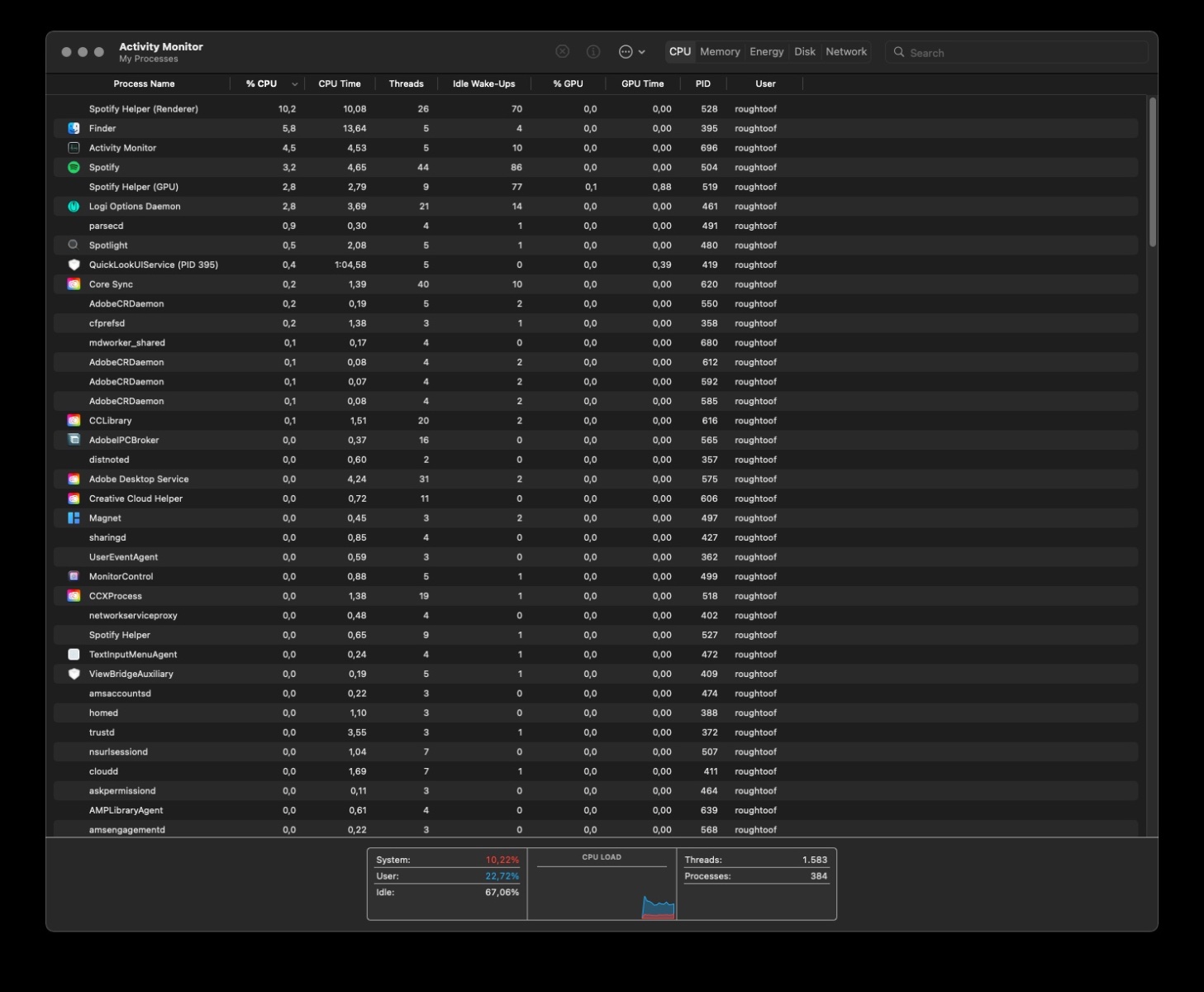The height and width of the screenshot is (992, 1204).
Task: Switch to the Memory tab
Action: 720,51
